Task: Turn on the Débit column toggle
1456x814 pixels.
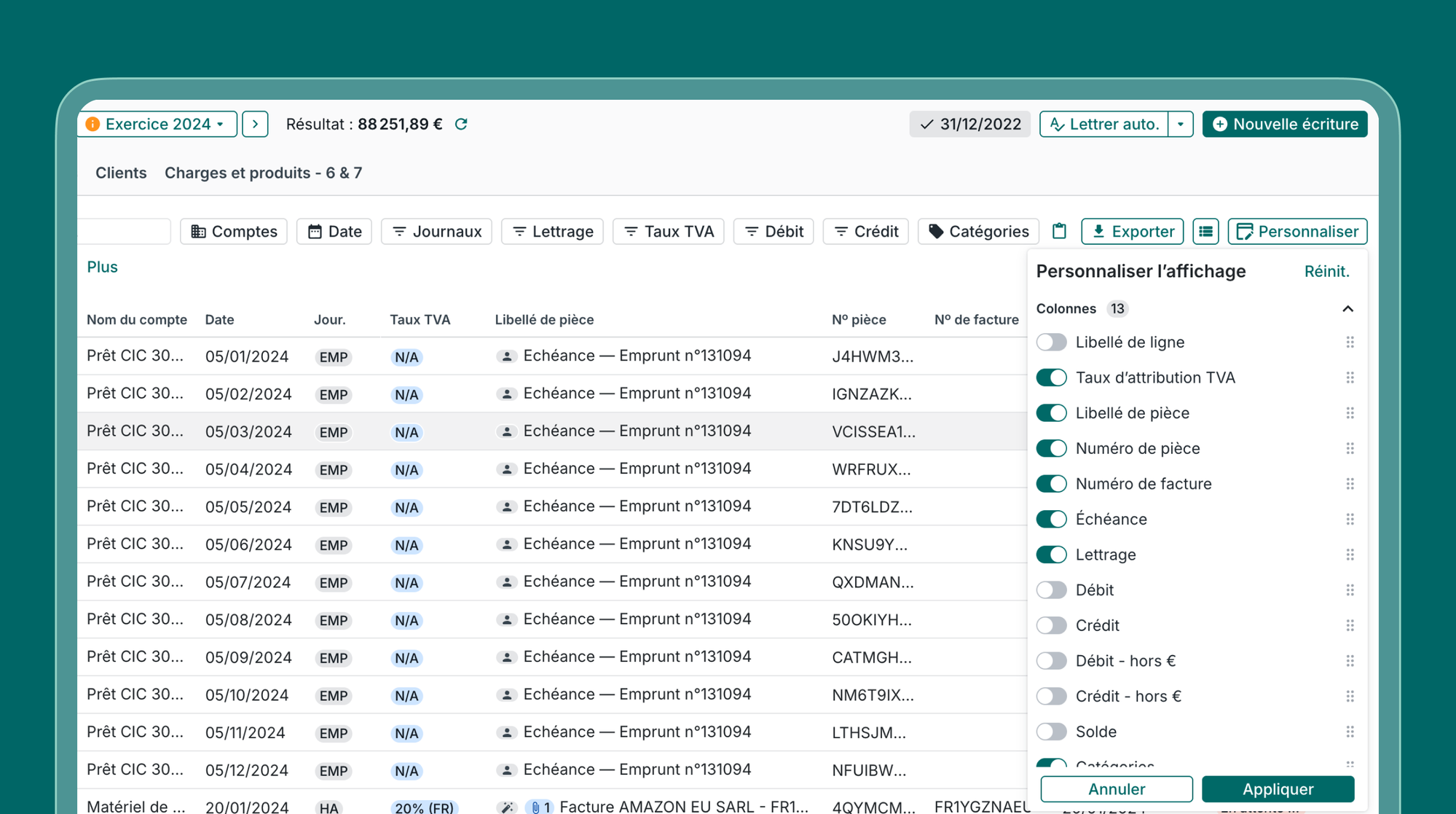Action: coord(1051,590)
